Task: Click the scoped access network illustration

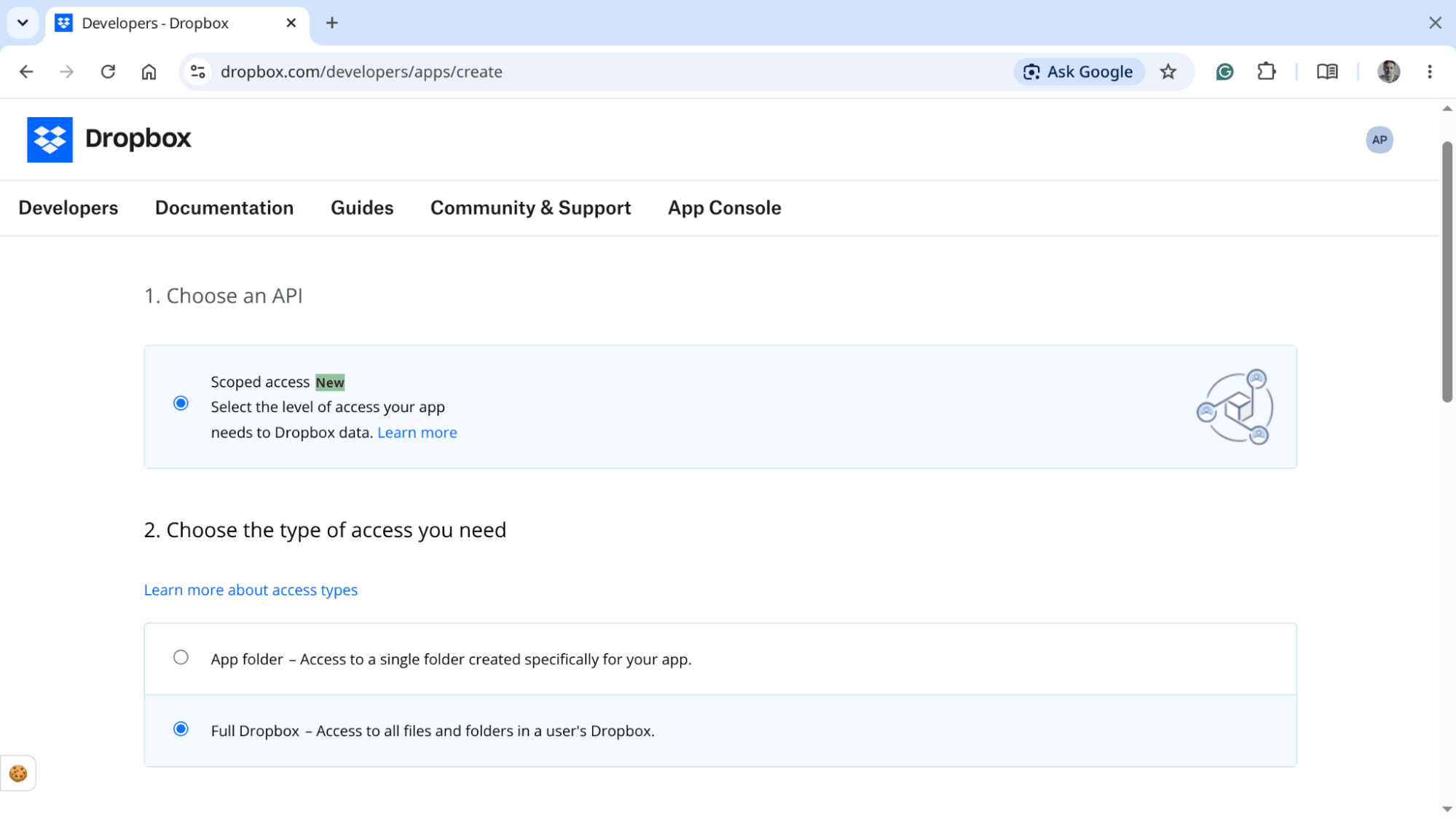Action: click(x=1235, y=406)
